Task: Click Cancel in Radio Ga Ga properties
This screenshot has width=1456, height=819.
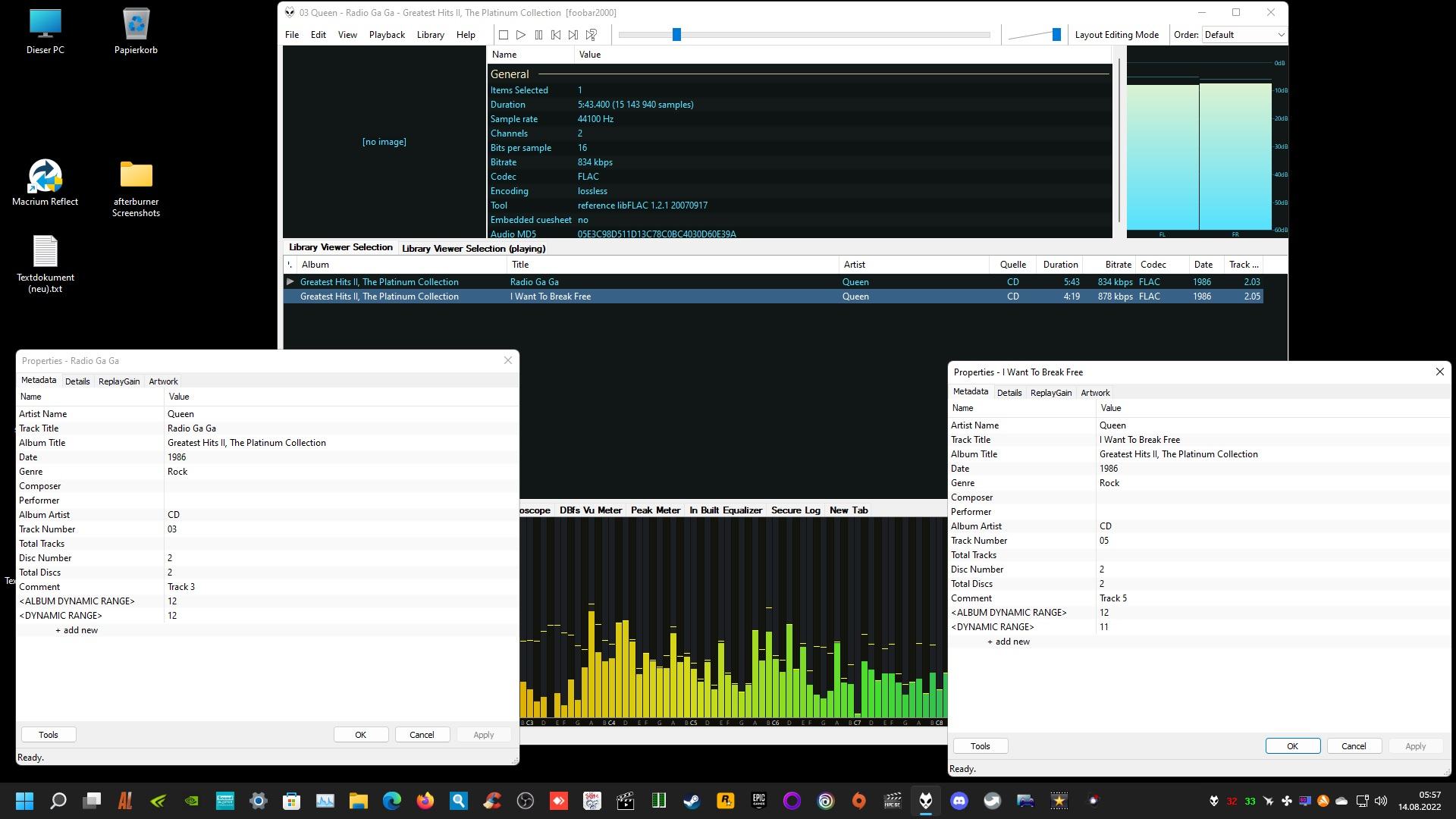Action: pos(422,735)
